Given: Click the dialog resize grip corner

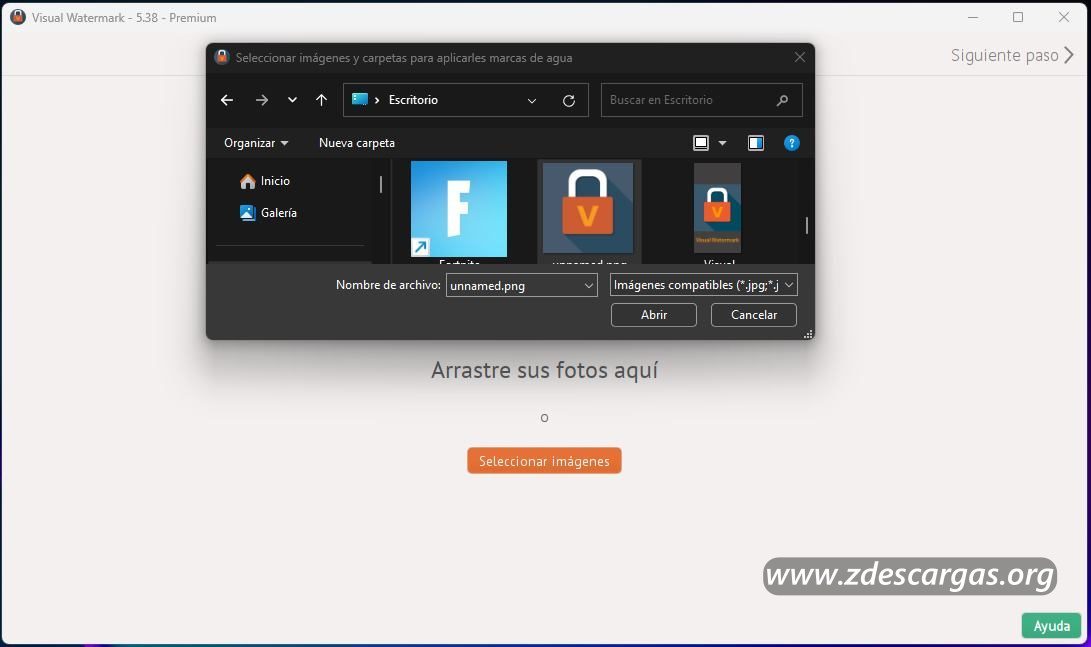Looking at the screenshot, I should (808, 335).
